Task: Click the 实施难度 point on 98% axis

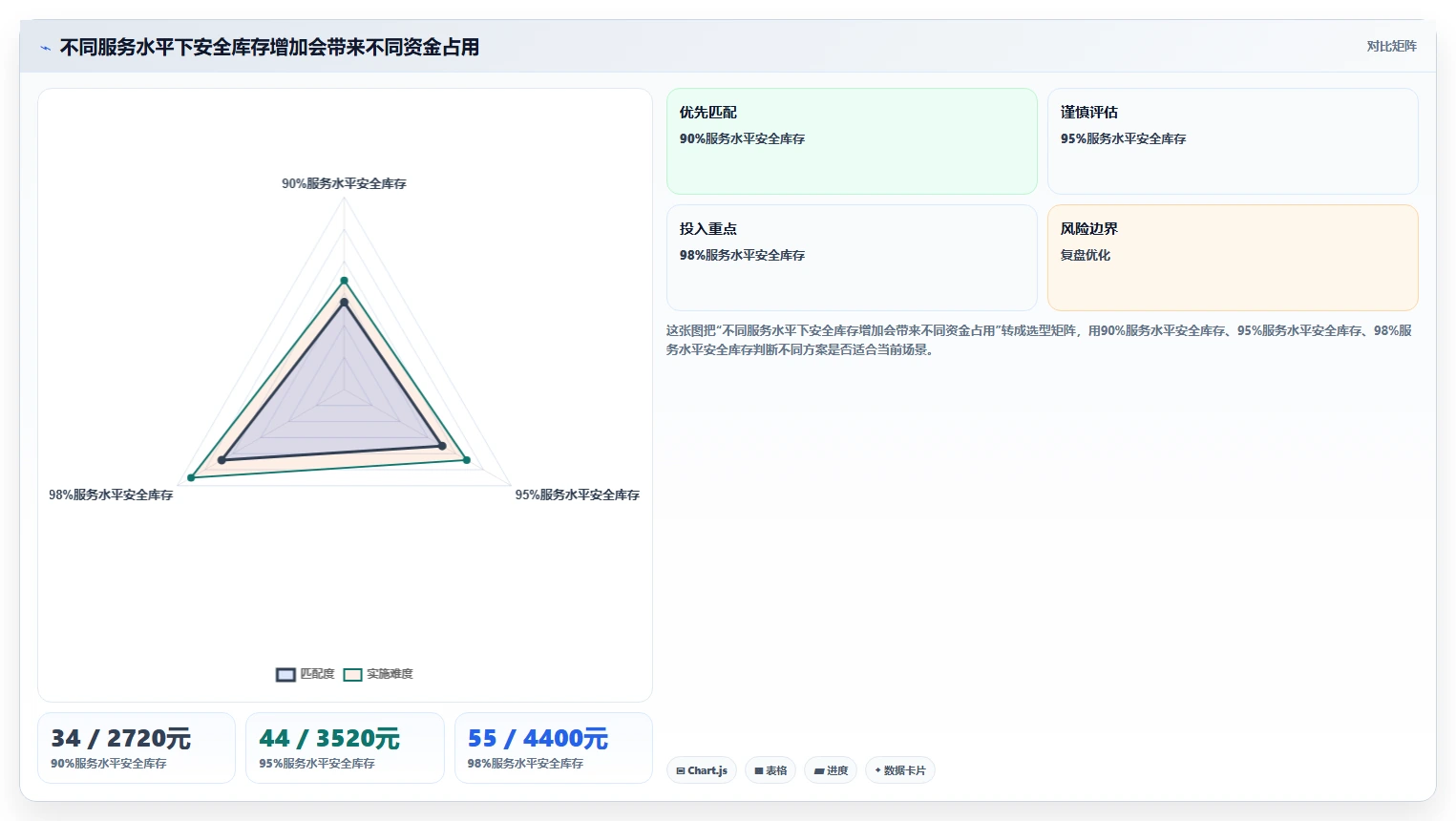Action: [x=192, y=477]
